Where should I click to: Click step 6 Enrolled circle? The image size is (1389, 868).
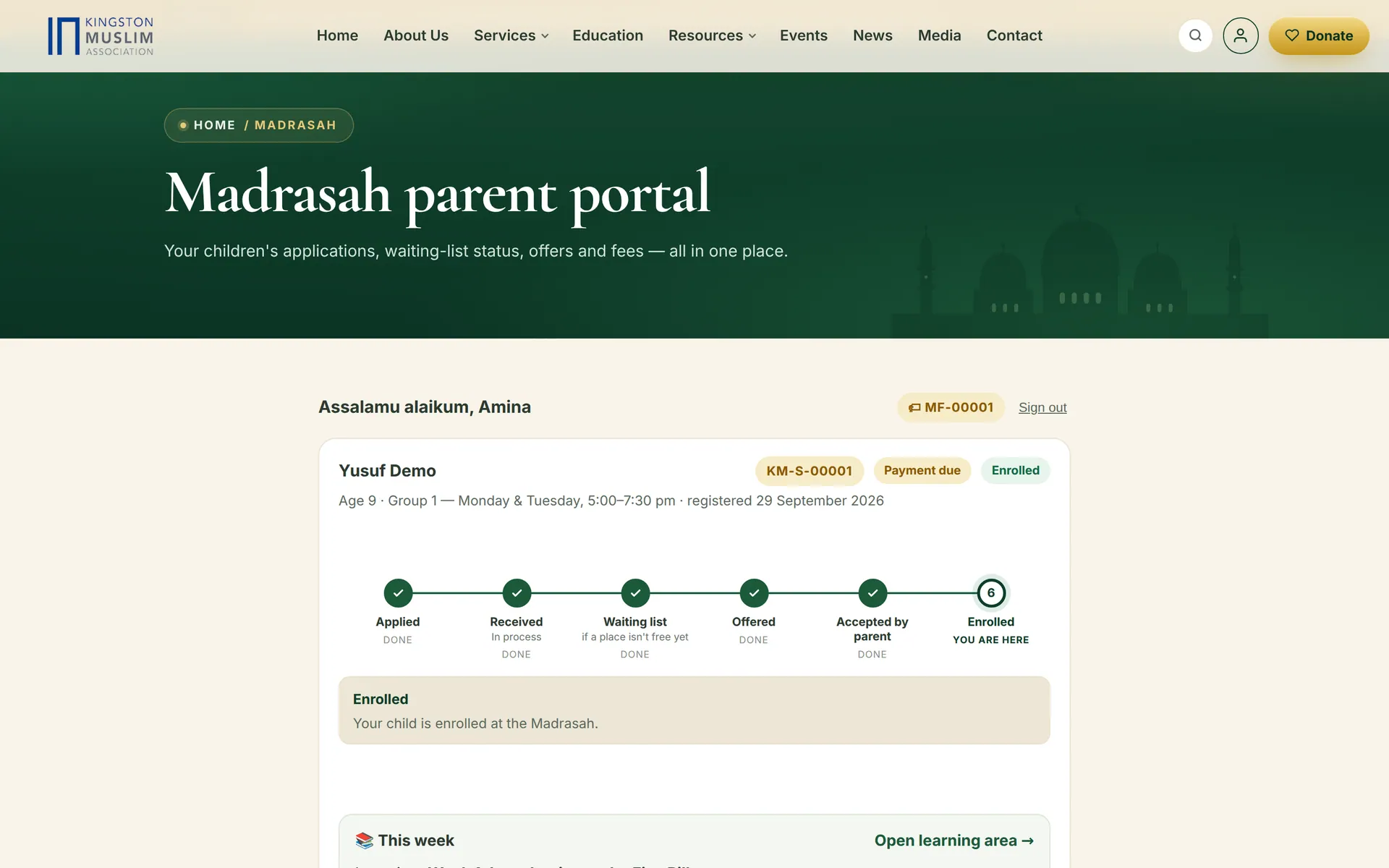(991, 593)
